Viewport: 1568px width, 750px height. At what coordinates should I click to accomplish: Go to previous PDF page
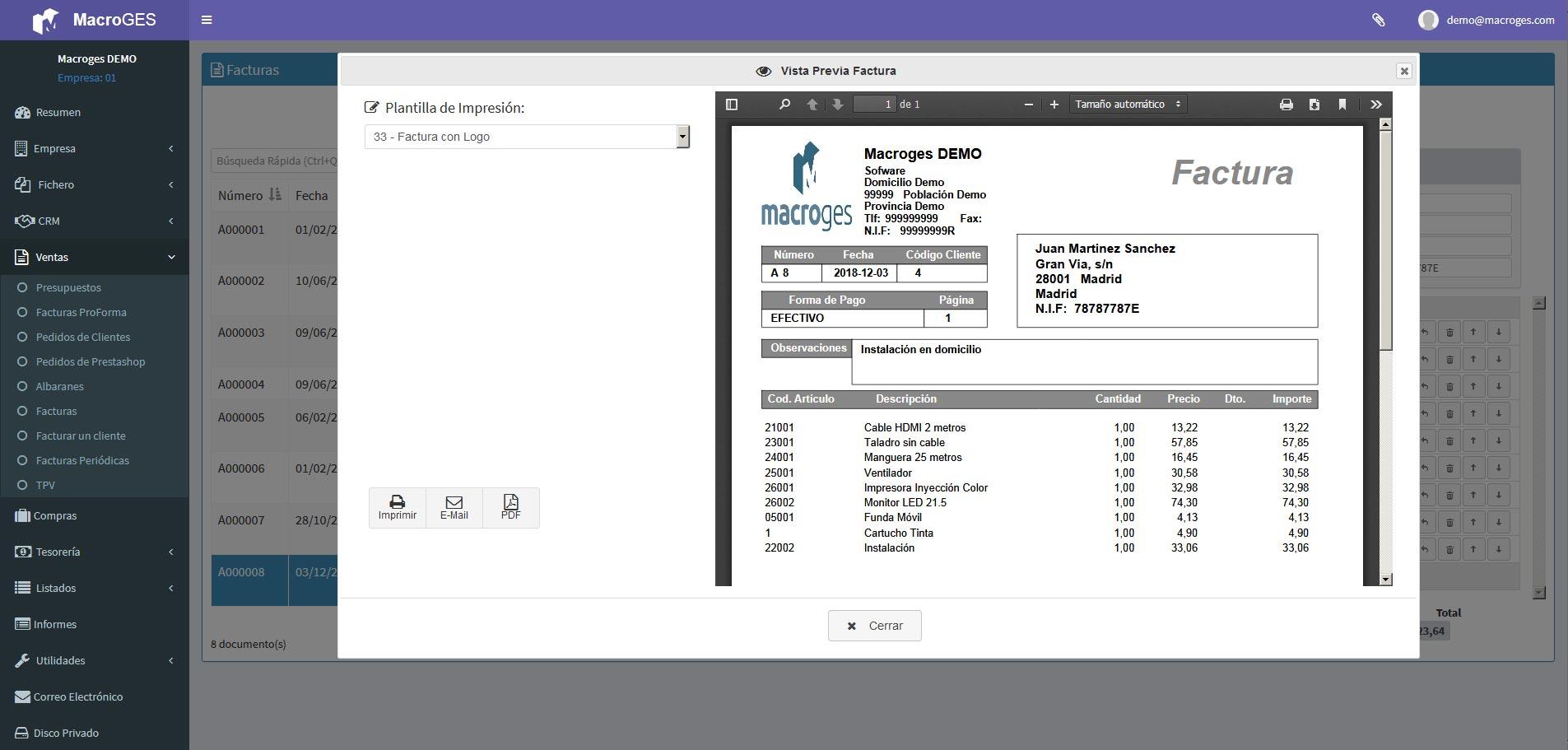[812, 105]
